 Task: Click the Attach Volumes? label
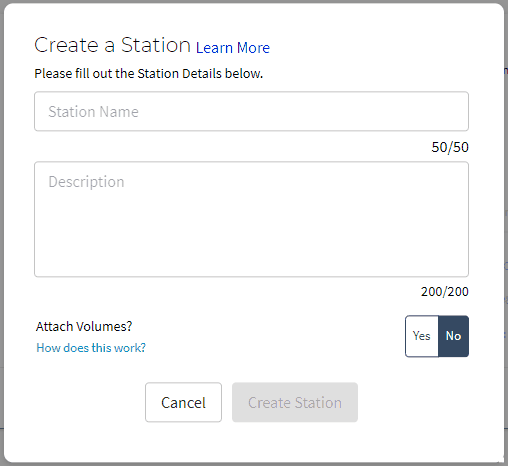pyautogui.click(x=84, y=326)
